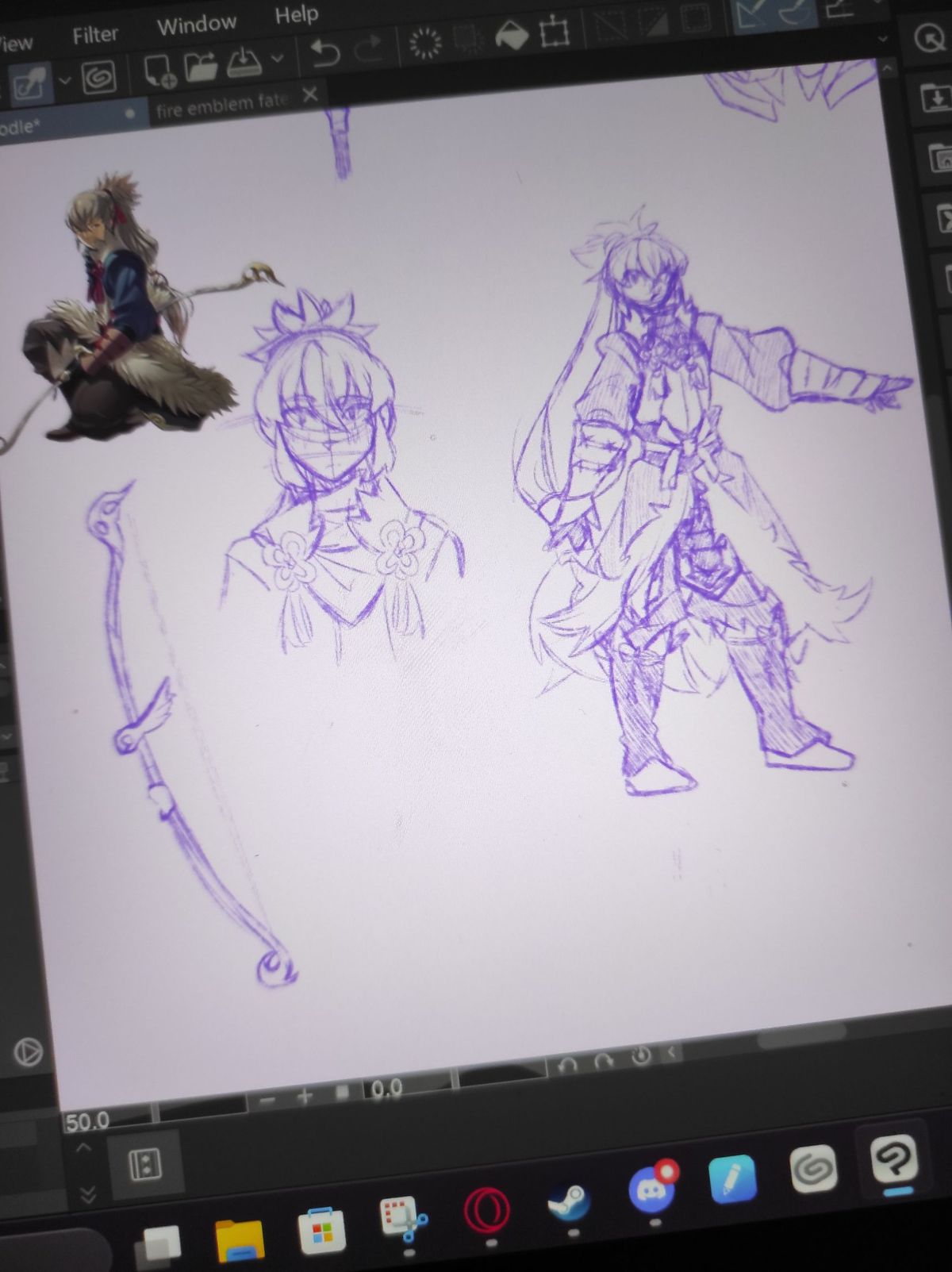Viewport: 952px width, 1272px height.
Task: Click the Scale/Rotate transform icon
Action: [x=555, y=32]
